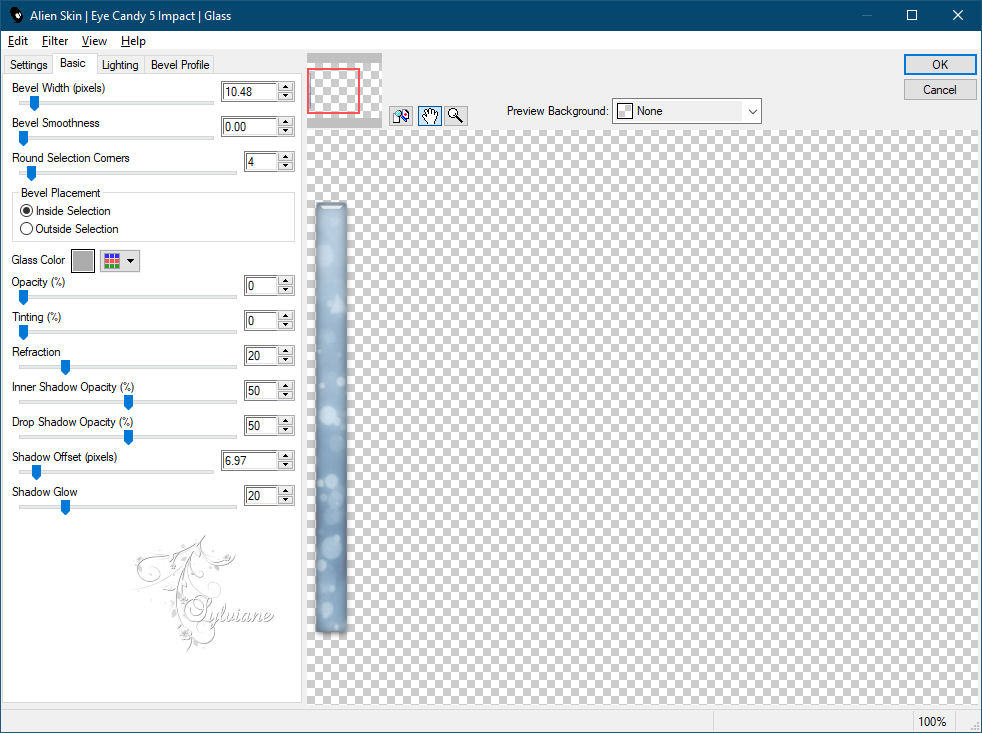
Task: Click the Bevel Width value field
Action: (249, 92)
